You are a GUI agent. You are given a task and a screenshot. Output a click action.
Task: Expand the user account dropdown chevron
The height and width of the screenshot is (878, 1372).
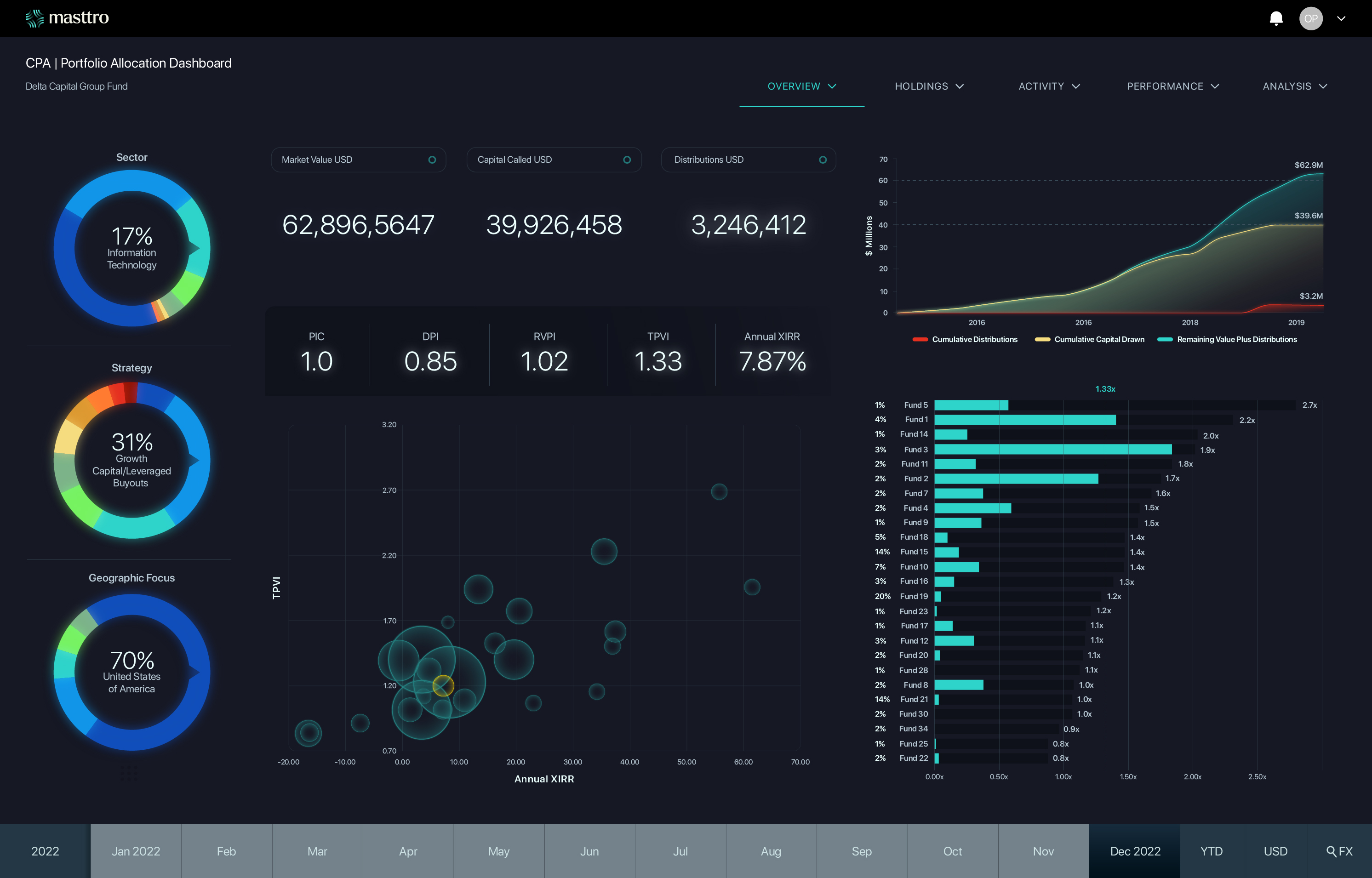tap(1341, 18)
